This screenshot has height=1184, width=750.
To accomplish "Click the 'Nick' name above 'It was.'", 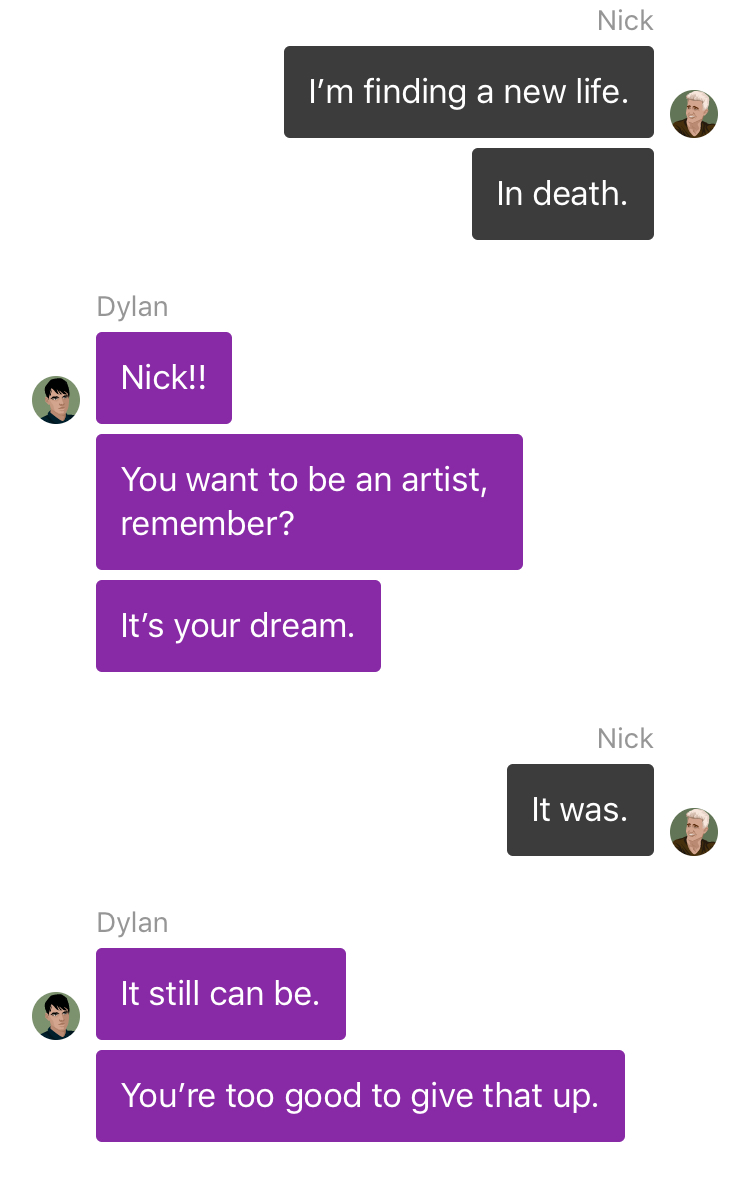I will pyautogui.click(x=625, y=738).
